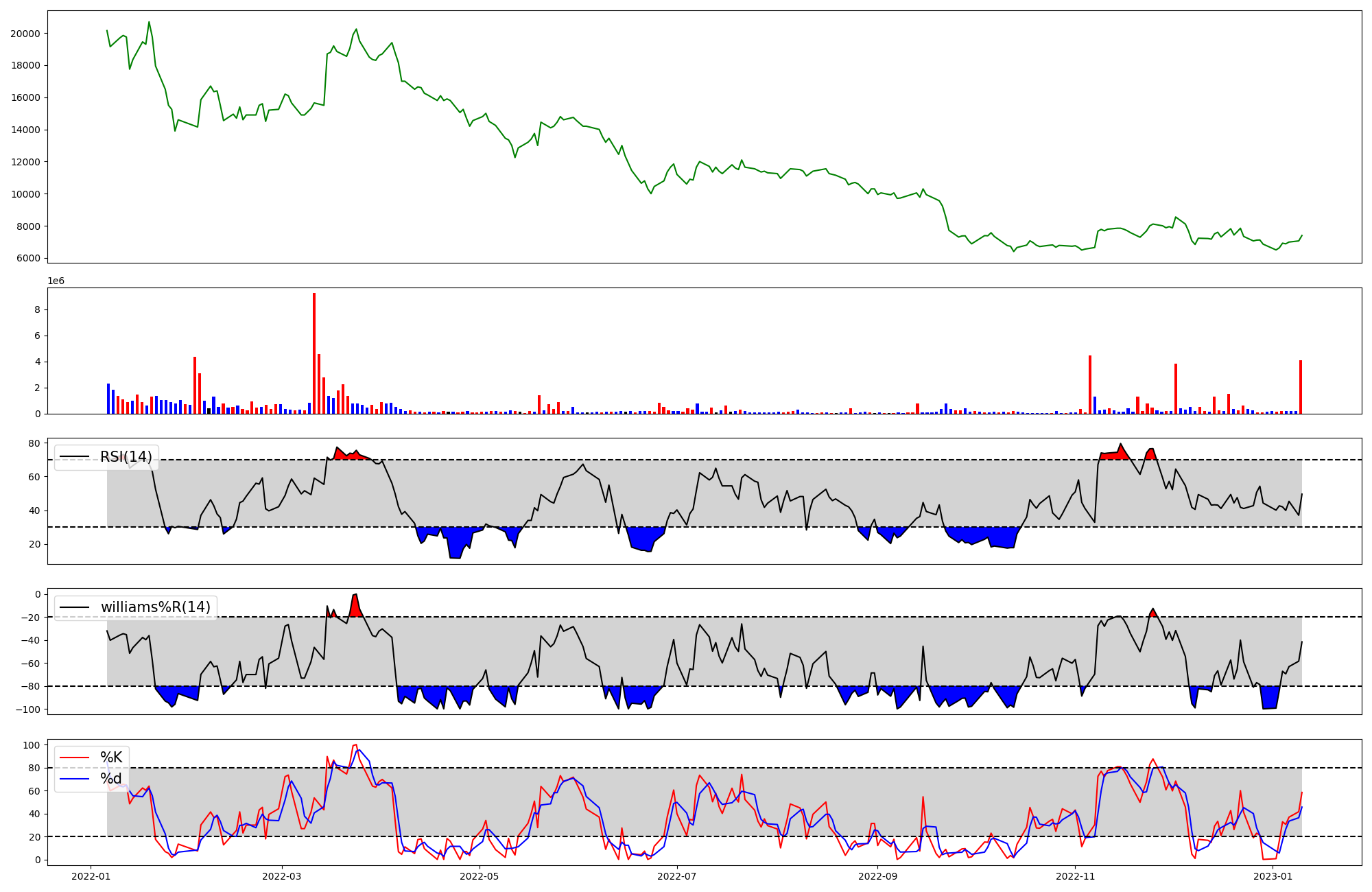Image resolution: width=1372 pixels, height=892 pixels.
Task: Click the 80 tick on the RSI axis
Action: pos(34,443)
